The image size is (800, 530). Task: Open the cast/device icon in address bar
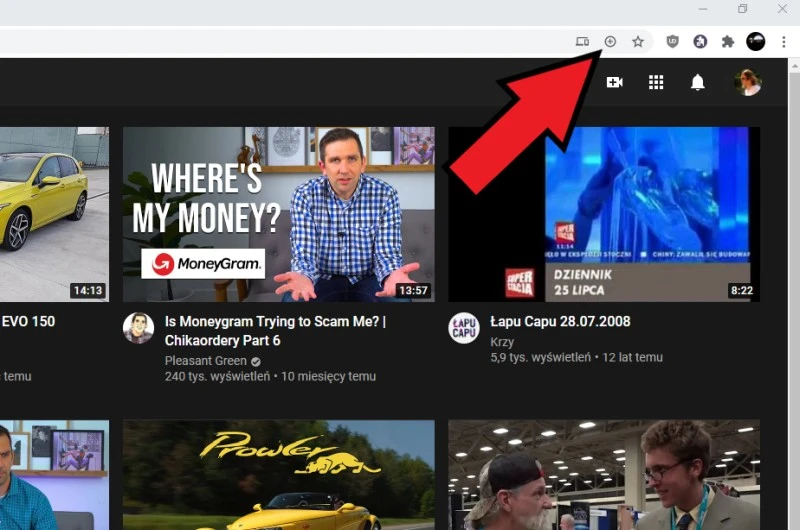[582, 41]
